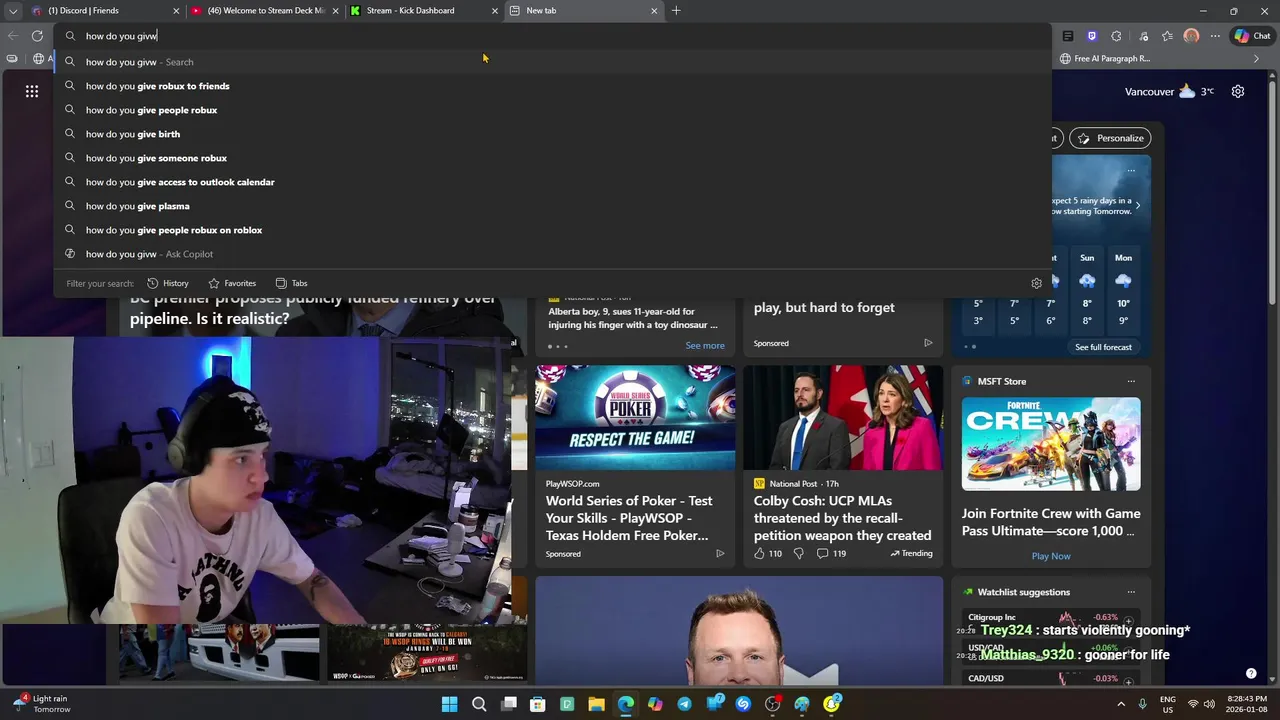The width and height of the screenshot is (1280, 720).
Task: Open the Copilot Chat button
Action: point(1253,36)
